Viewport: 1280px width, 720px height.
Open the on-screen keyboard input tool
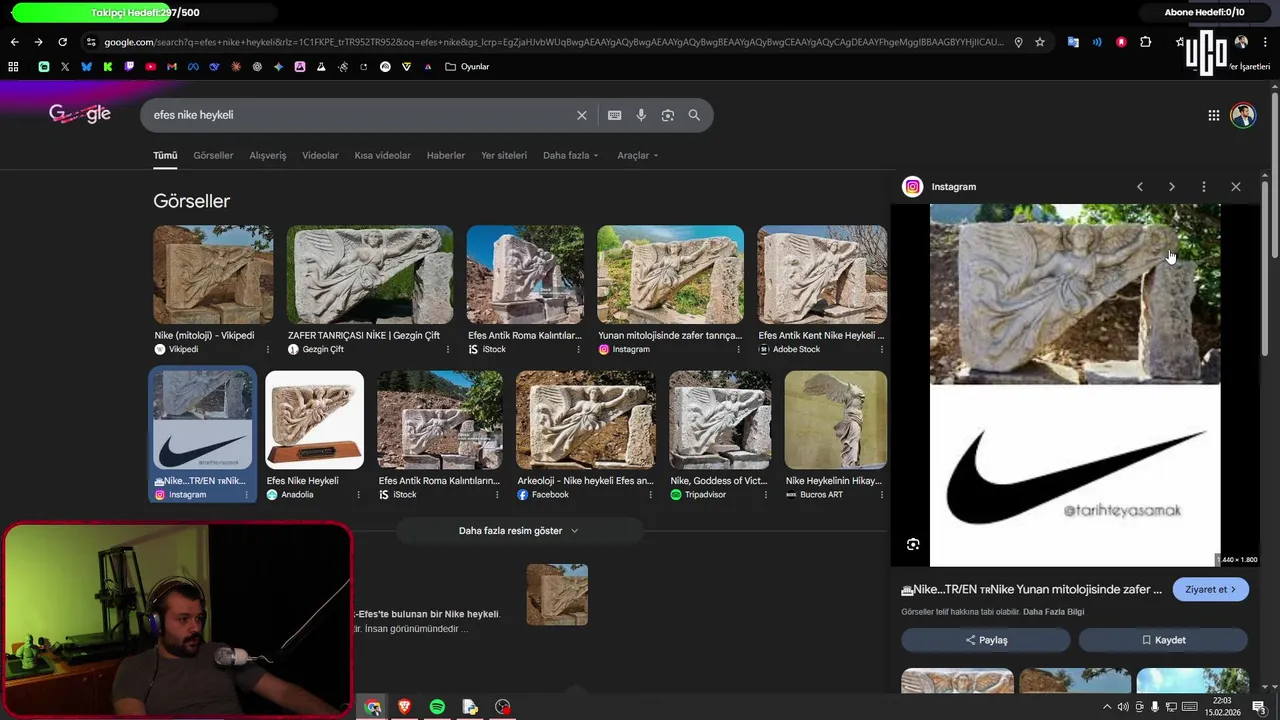(614, 115)
